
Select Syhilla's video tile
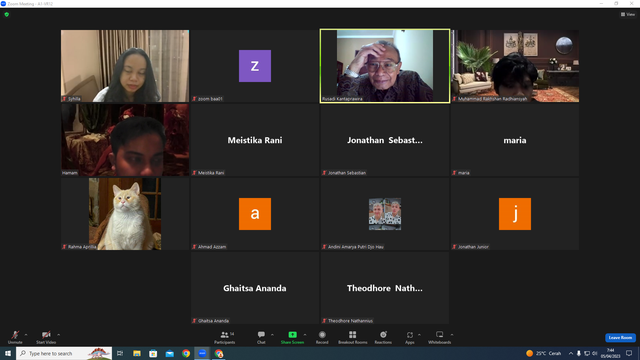click(125, 66)
